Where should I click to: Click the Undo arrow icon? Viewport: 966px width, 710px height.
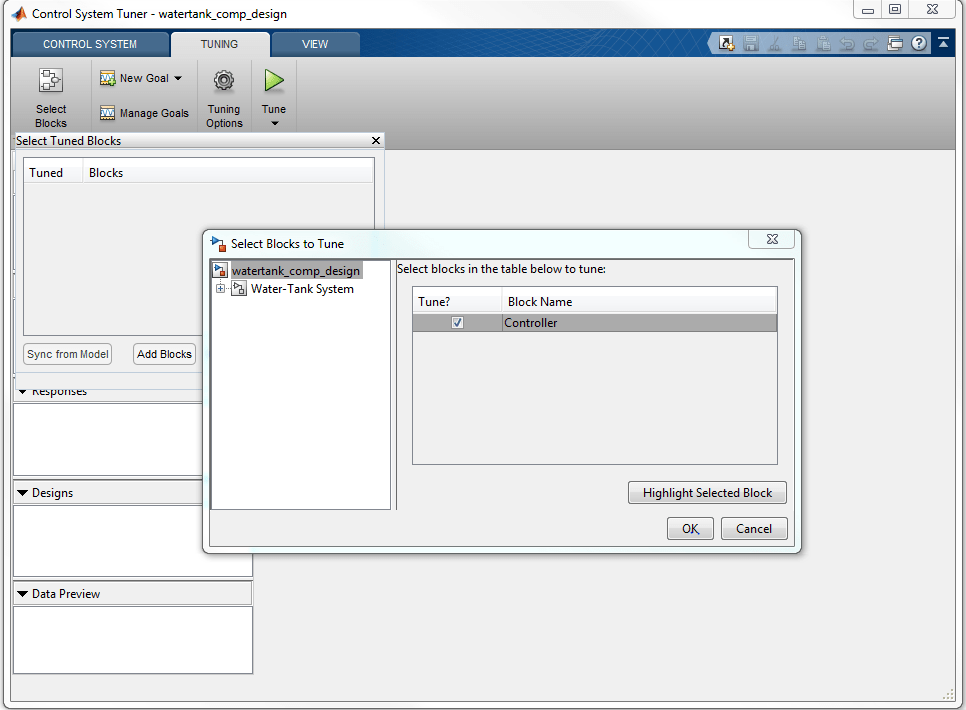847,43
